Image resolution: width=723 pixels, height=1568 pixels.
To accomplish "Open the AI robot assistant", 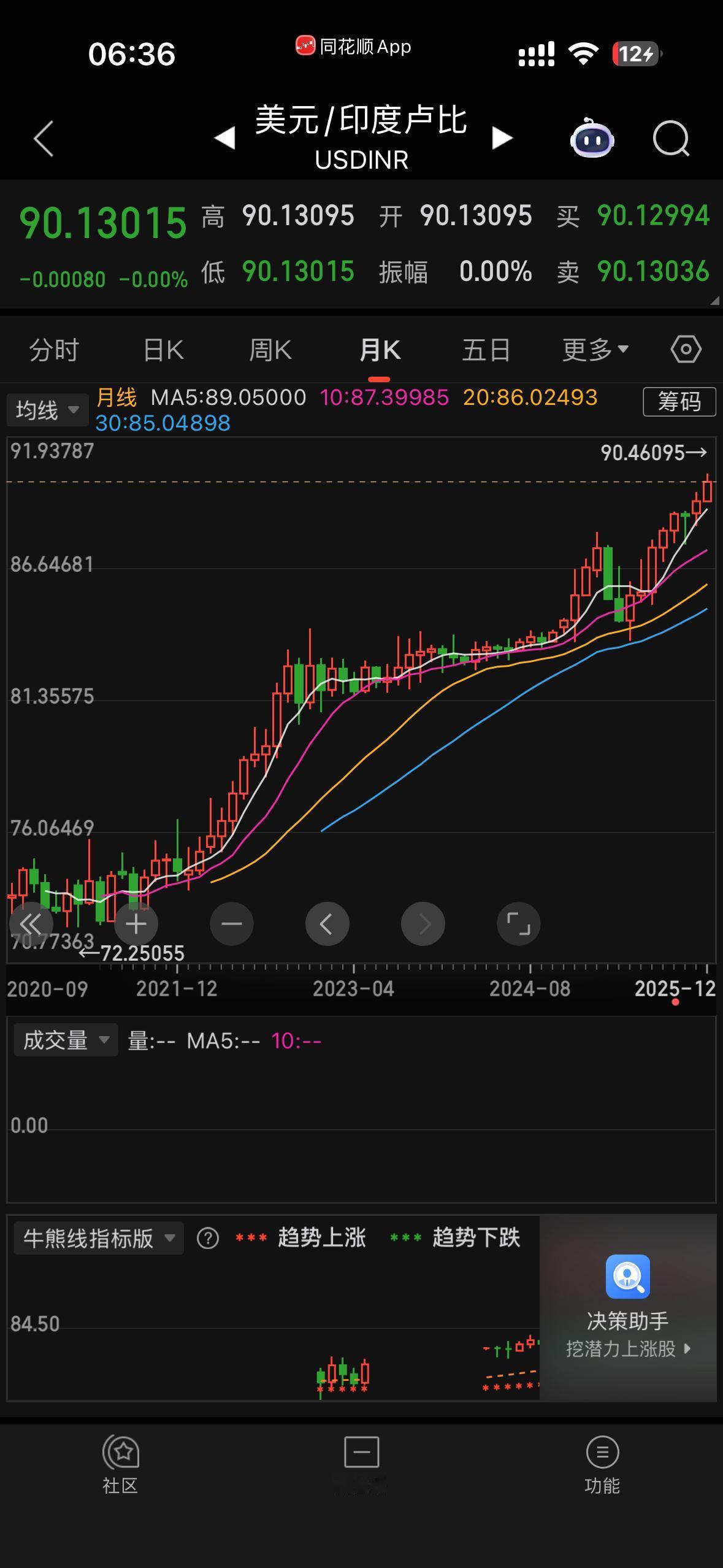I will pos(592,139).
